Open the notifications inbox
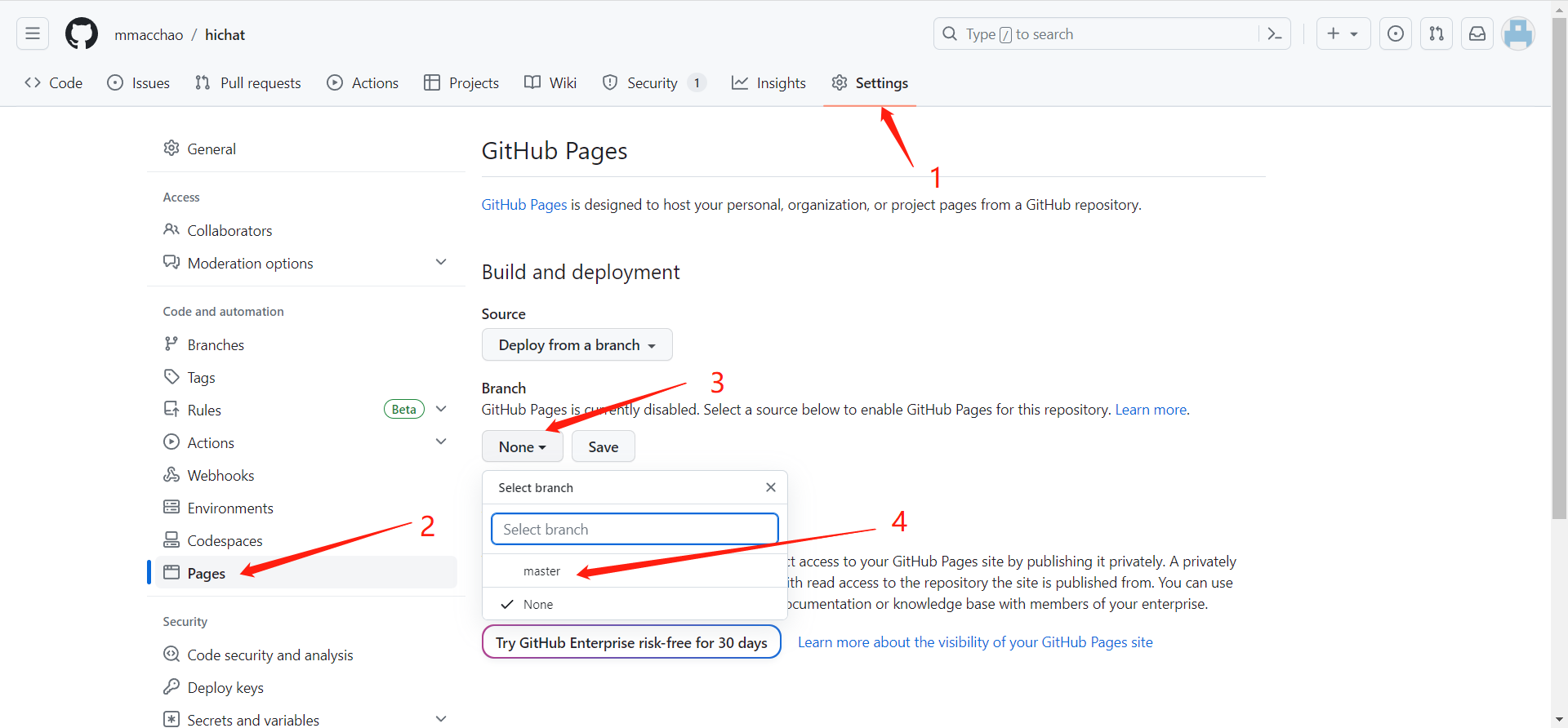This screenshot has width=1568, height=728. point(1477,33)
